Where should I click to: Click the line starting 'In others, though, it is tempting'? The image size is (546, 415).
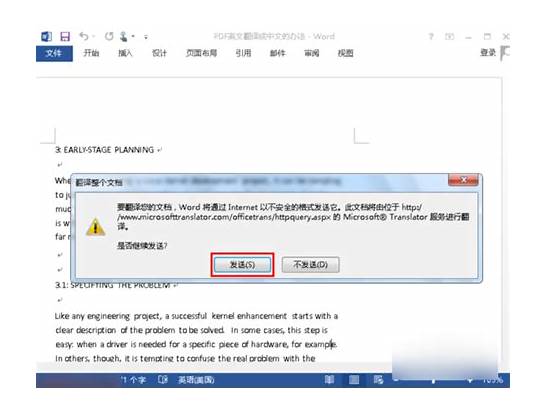(x=185, y=358)
